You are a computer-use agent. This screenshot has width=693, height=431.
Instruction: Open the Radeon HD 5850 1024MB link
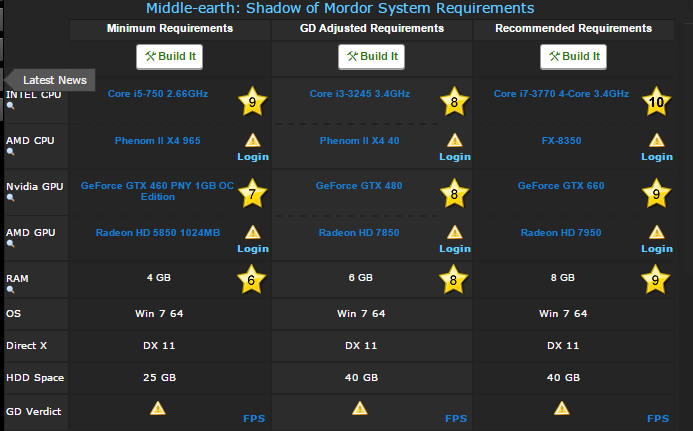click(158, 233)
